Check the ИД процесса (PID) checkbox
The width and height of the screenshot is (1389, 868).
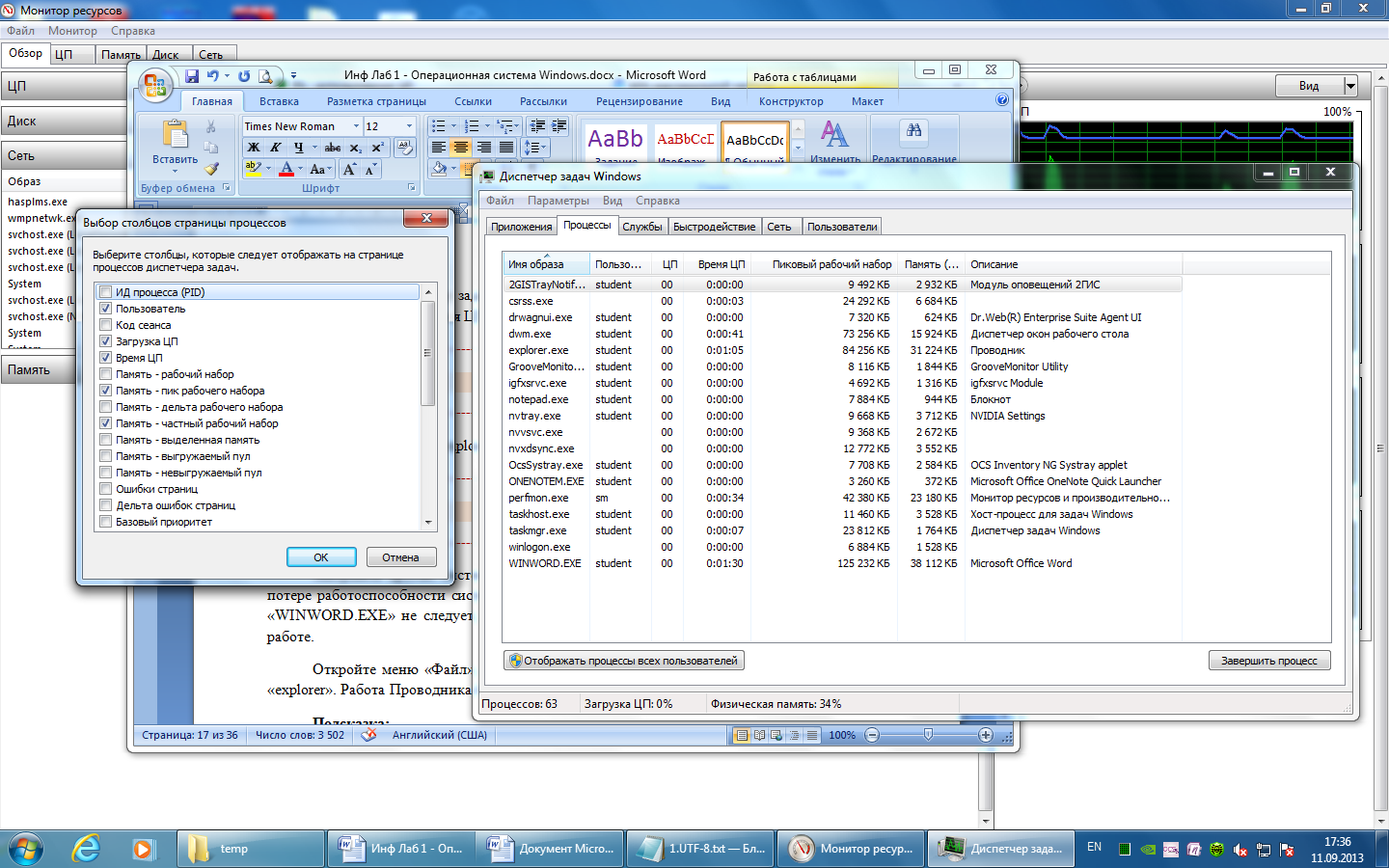(106, 292)
